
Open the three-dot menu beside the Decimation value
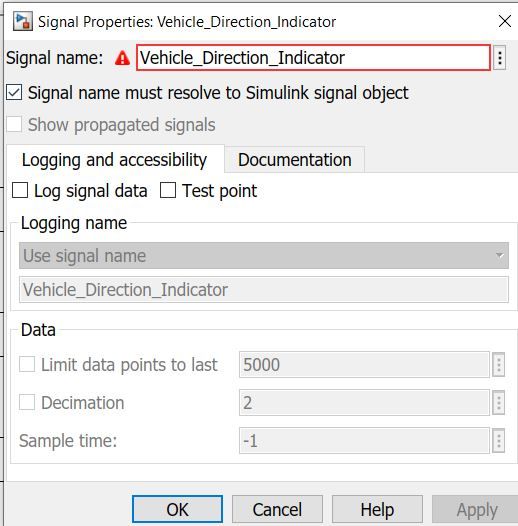[x=499, y=403]
